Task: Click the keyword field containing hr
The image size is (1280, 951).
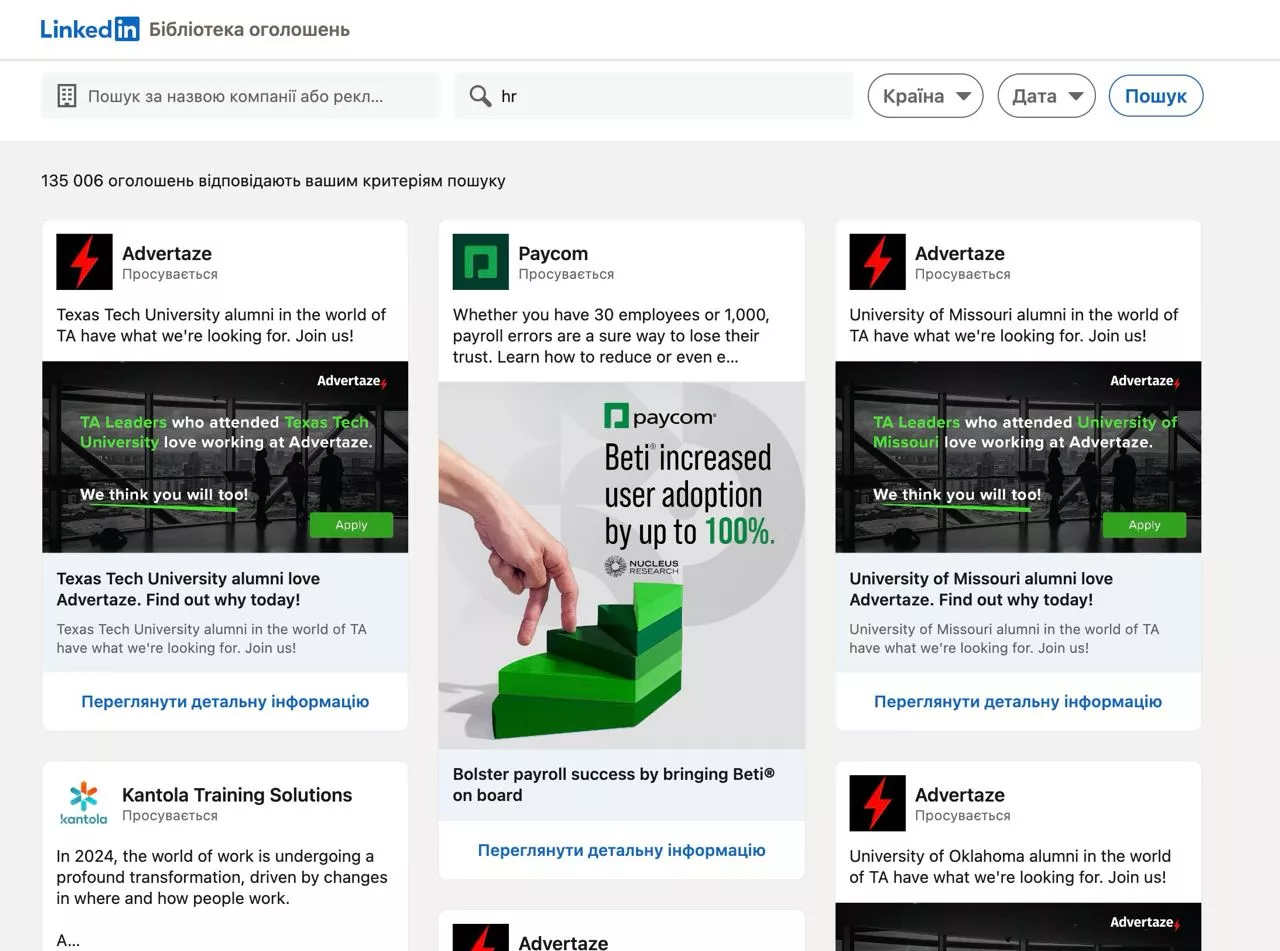Action: coord(654,96)
